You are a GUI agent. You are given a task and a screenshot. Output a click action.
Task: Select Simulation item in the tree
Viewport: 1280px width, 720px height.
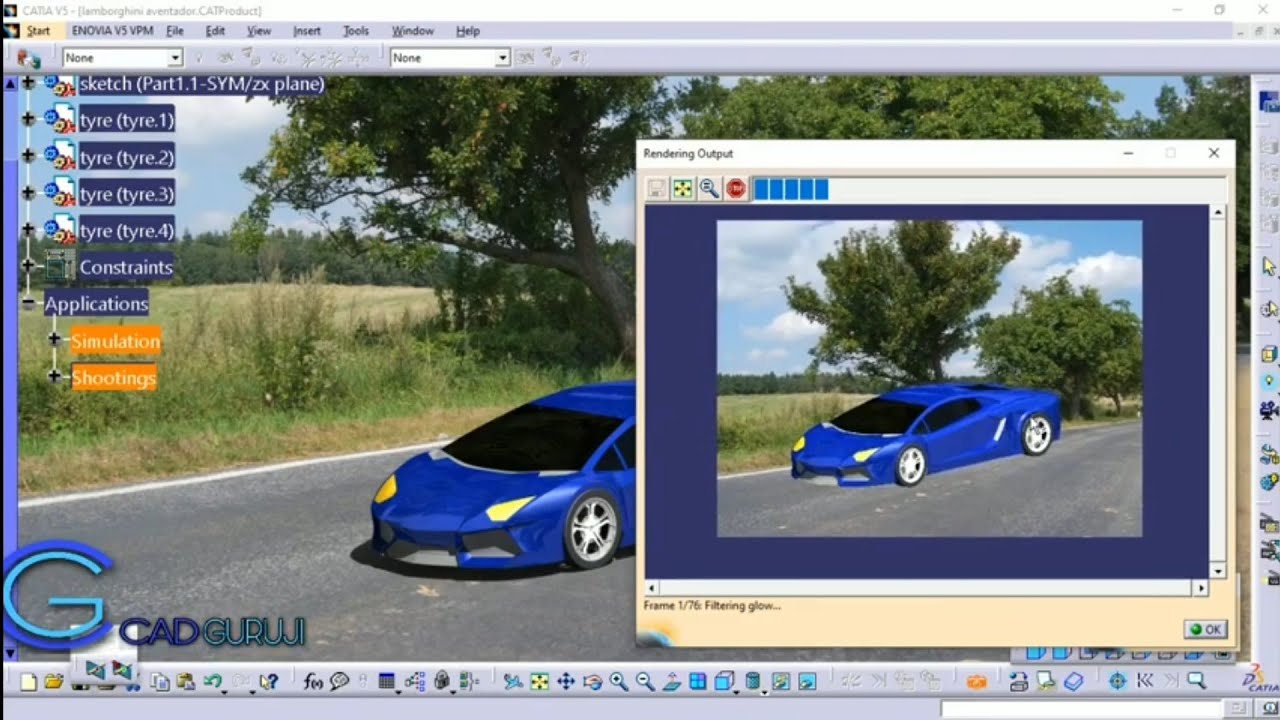point(115,341)
